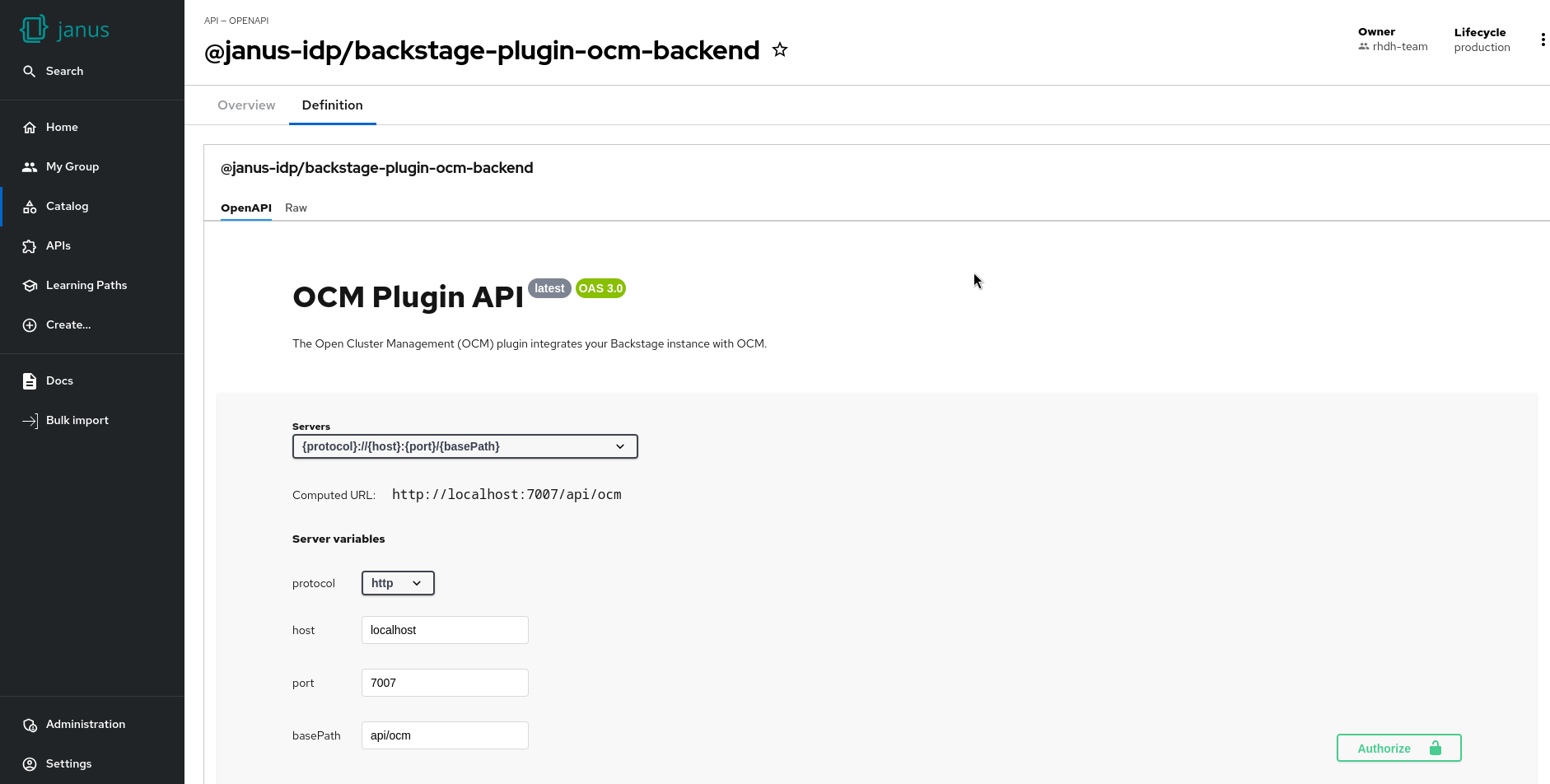Favorite this API with star icon
Image resolution: width=1550 pixels, height=784 pixels.
pyautogui.click(x=780, y=50)
